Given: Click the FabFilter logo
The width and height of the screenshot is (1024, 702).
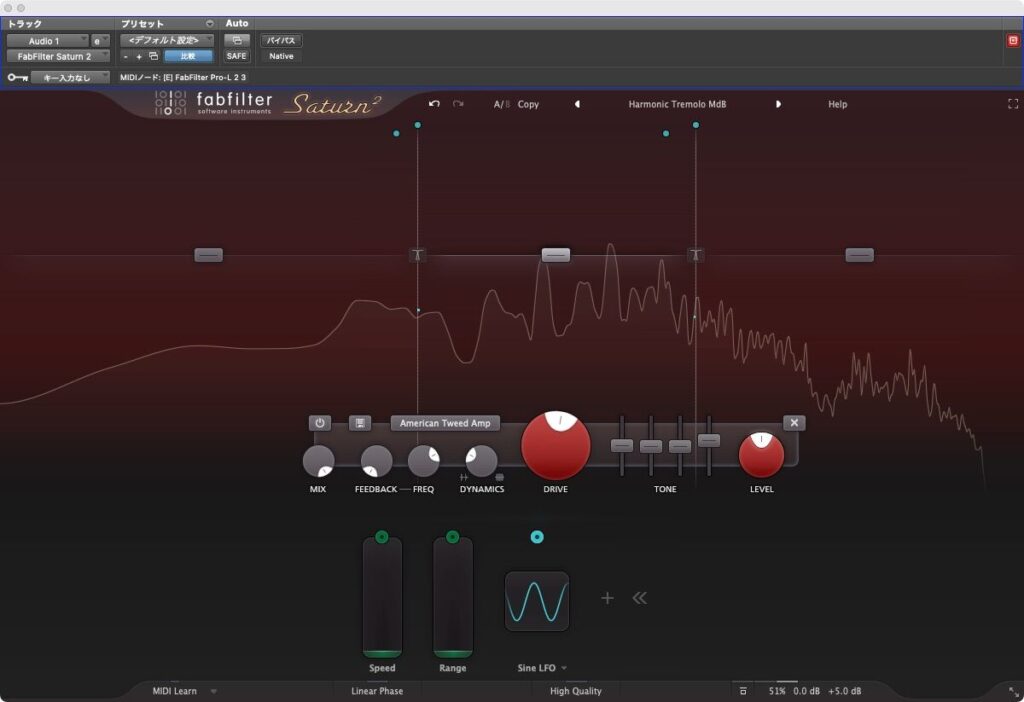Looking at the screenshot, I should pos(214,103).
